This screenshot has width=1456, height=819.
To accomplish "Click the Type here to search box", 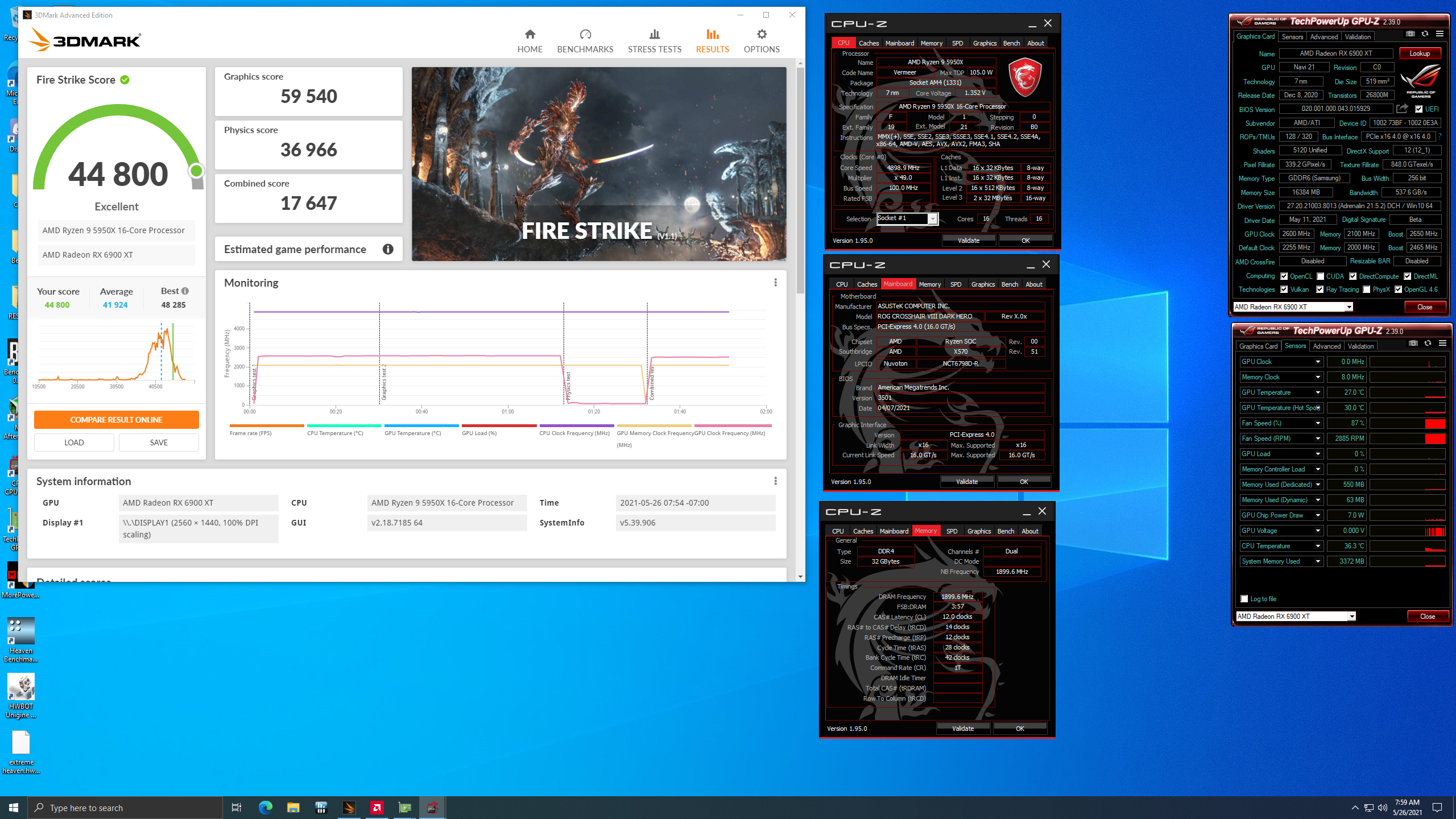I will (x=125, y=808).
